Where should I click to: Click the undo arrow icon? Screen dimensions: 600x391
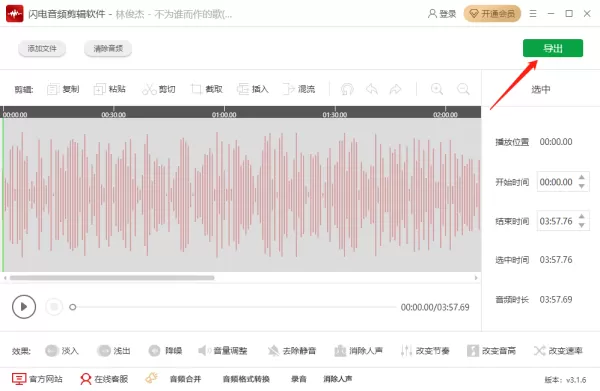[x=372, y=89]
